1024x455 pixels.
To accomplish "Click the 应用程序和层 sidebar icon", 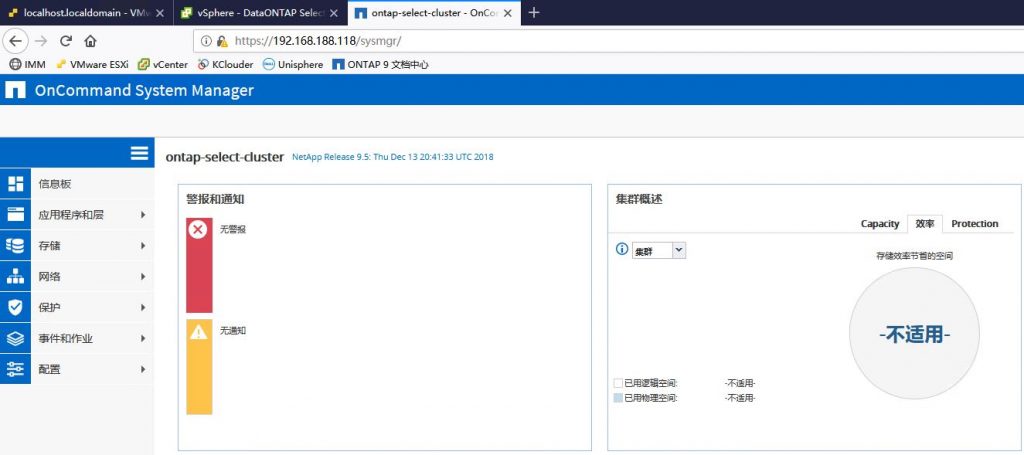I will [15, 215].
